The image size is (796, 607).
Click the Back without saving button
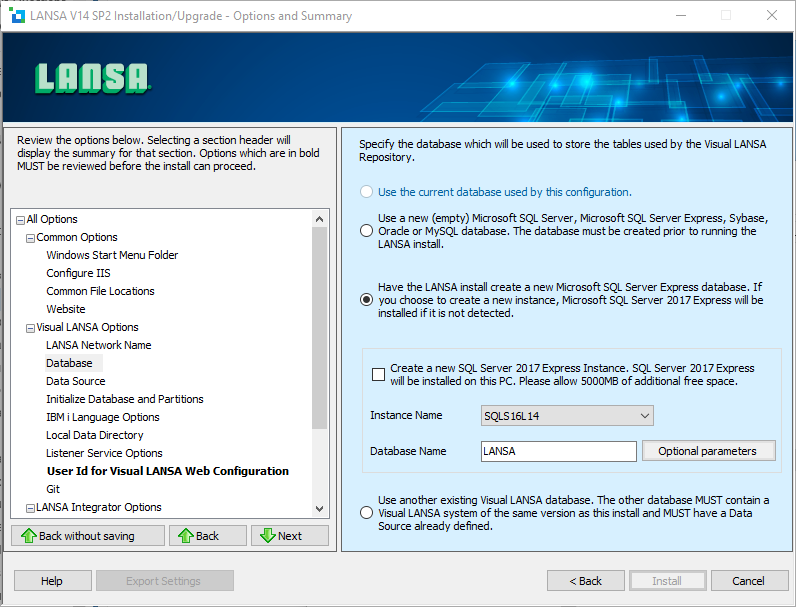click(x=88, y=536)
